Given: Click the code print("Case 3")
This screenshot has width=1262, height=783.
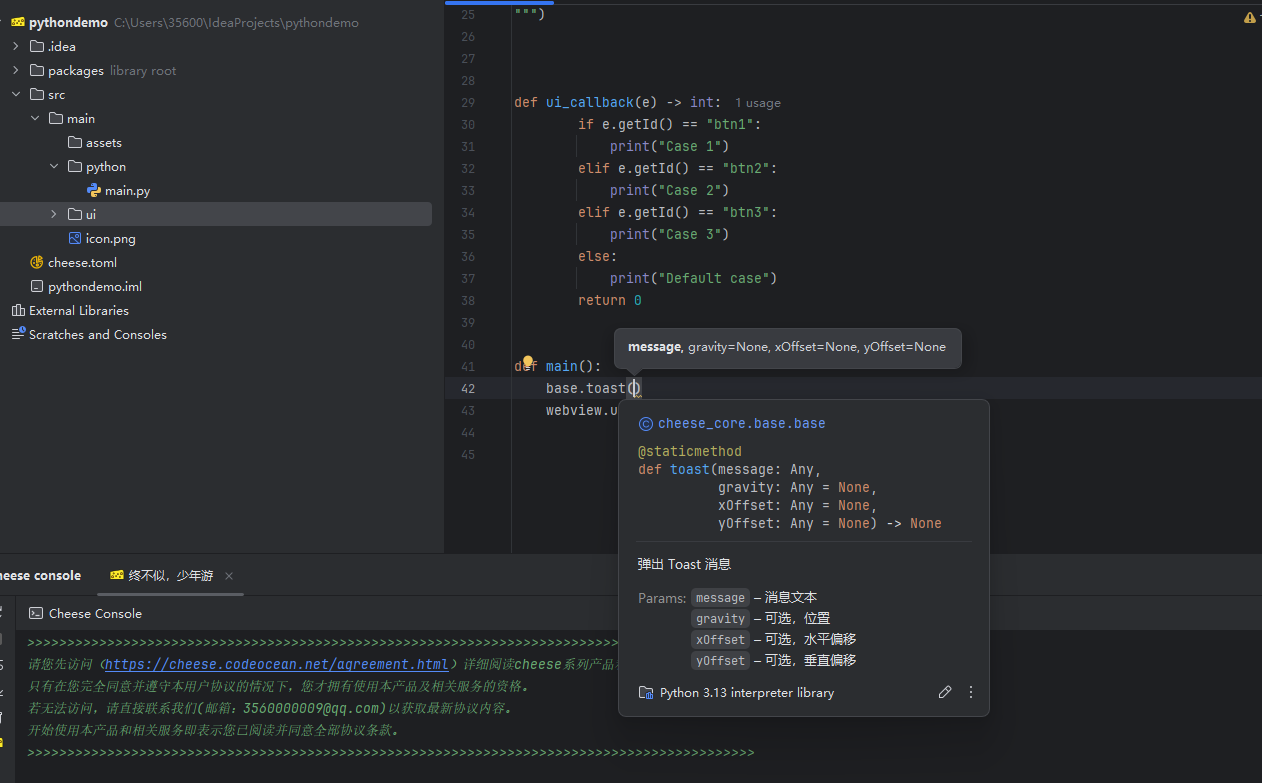Looking at the screenshot, I should pyautogui.click(x=669, y=234).
